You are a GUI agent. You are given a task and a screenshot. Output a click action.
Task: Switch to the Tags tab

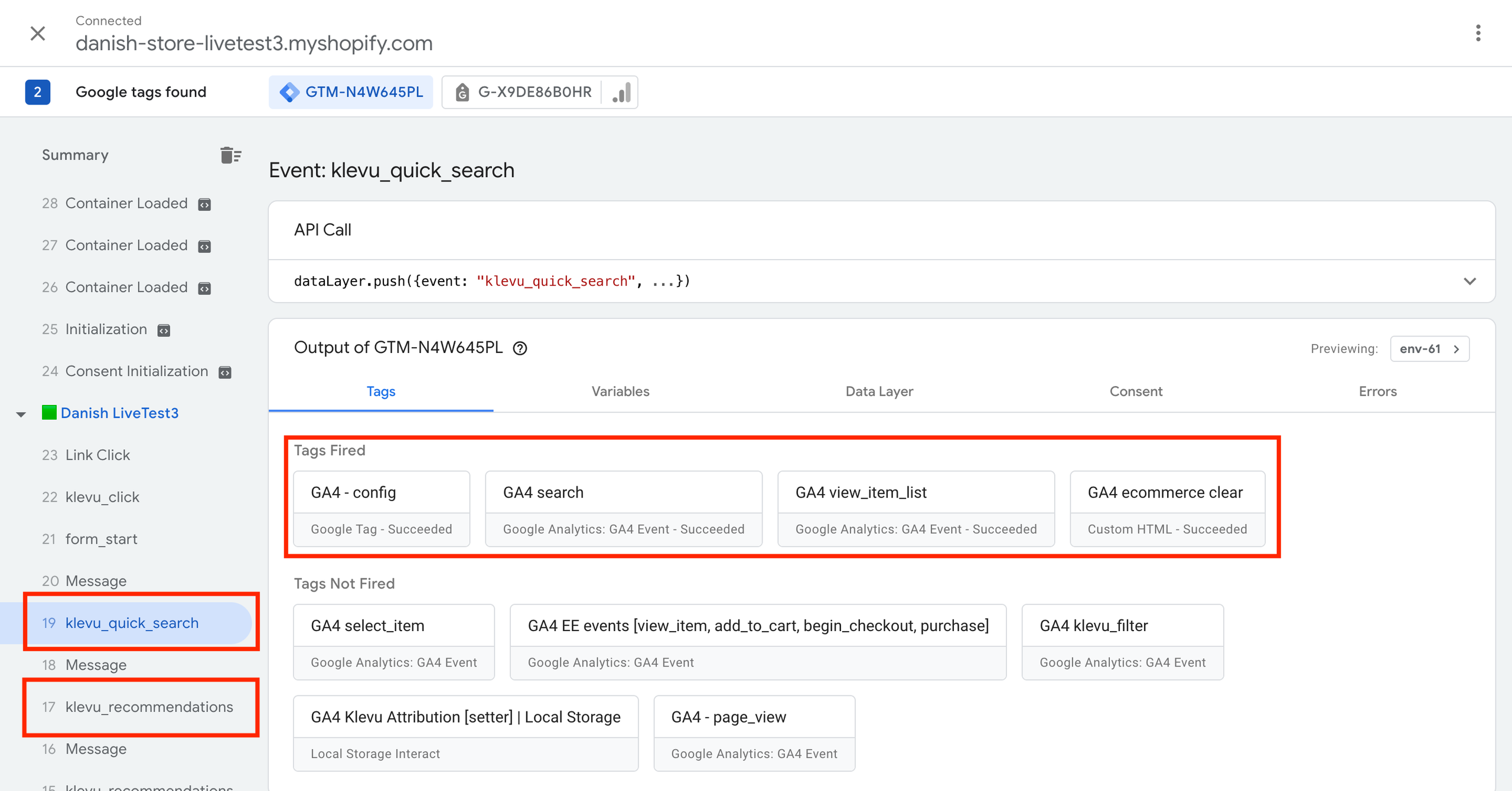[x=381, y=391]
